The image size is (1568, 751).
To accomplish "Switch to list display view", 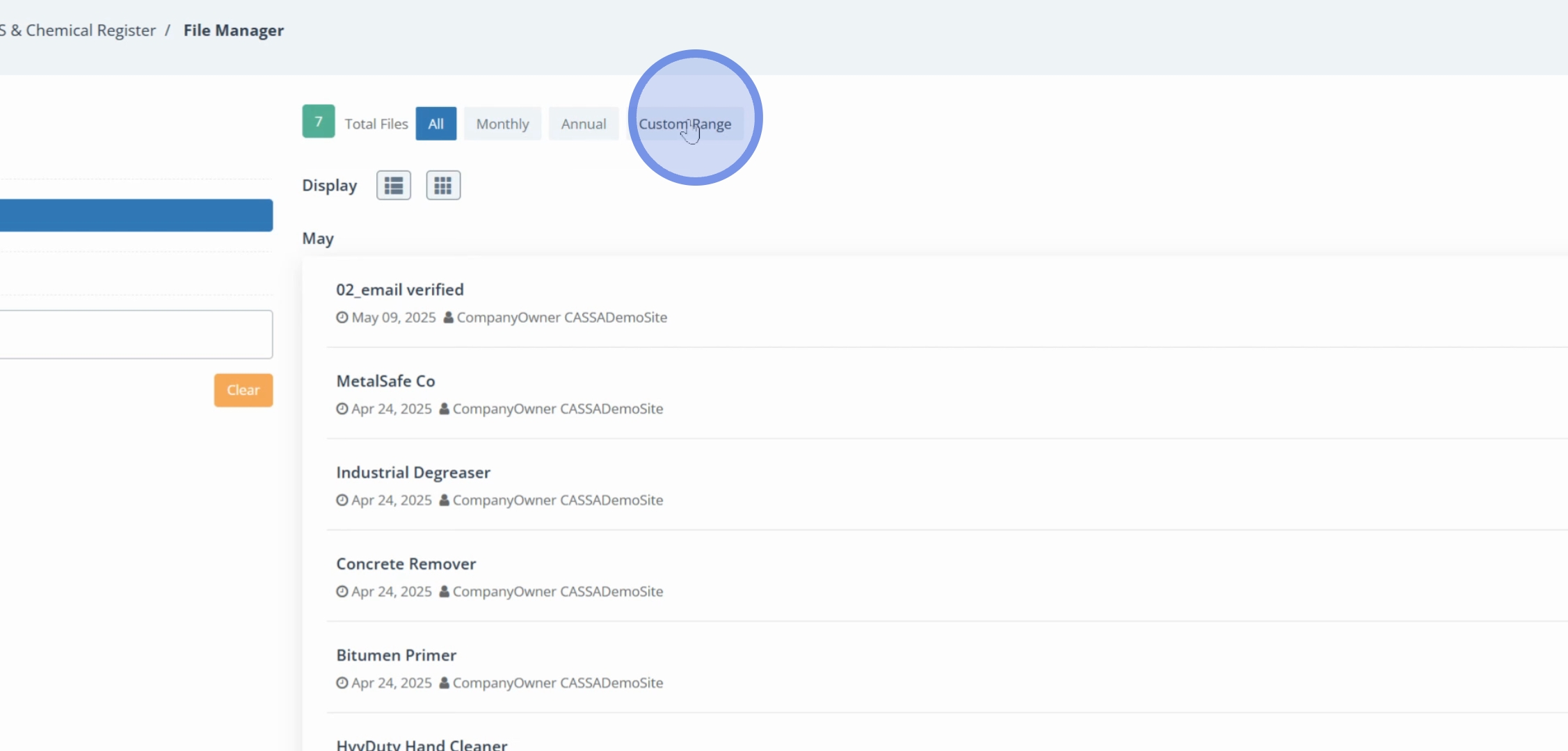I will (394, 186).
